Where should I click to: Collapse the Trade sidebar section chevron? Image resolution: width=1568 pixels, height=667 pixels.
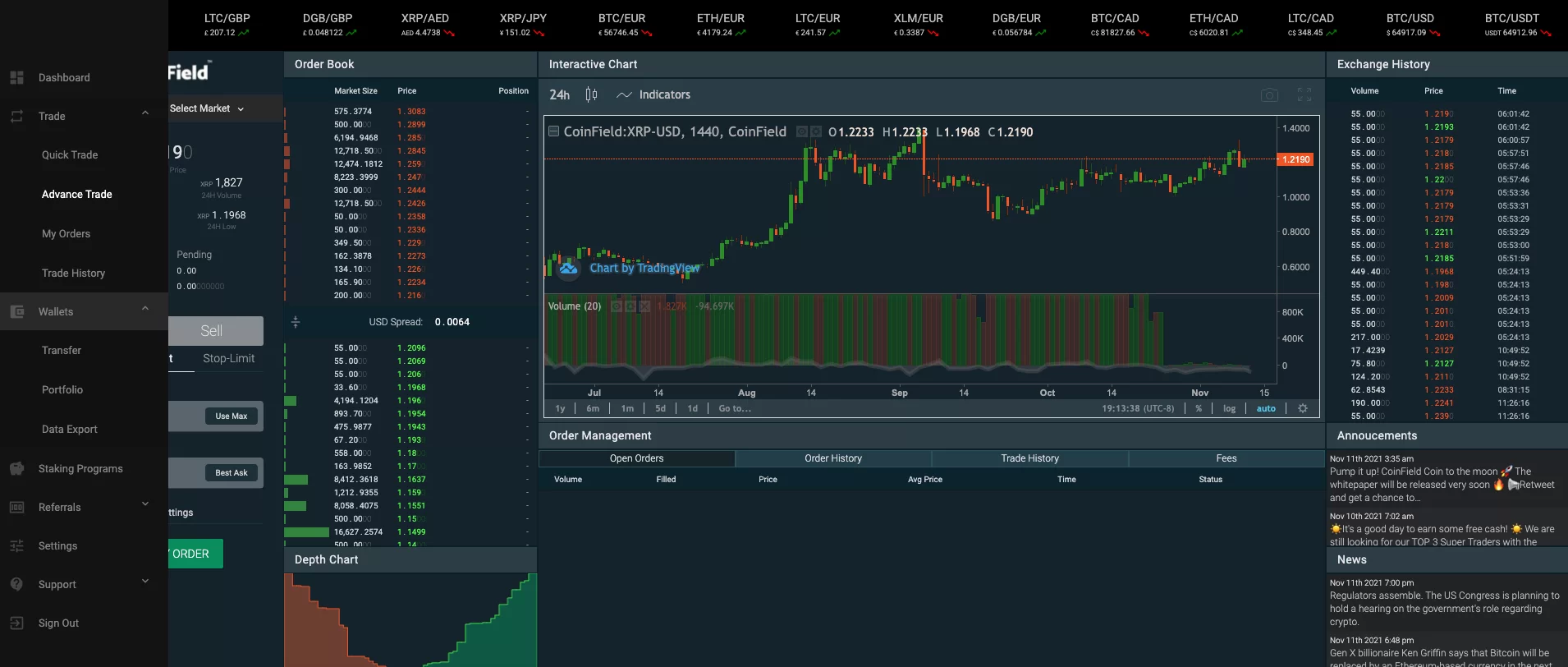pos(145,113)
